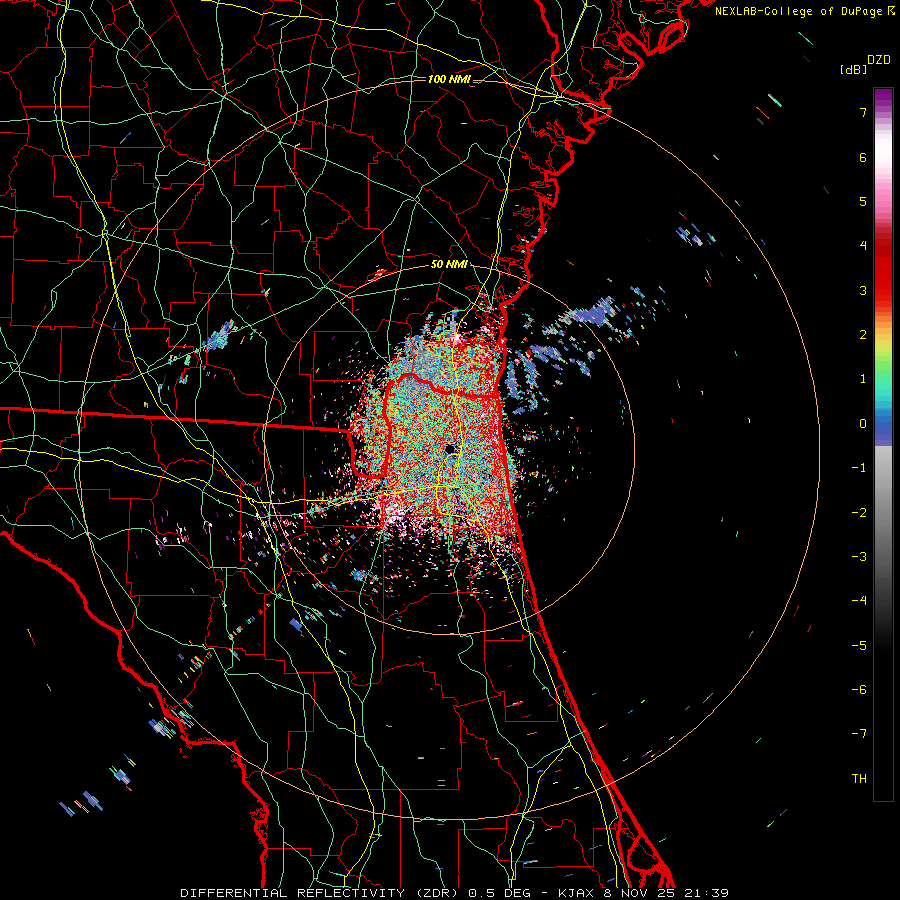Click the -7 value on the color scale
The image size is (900, 900).
859,734
